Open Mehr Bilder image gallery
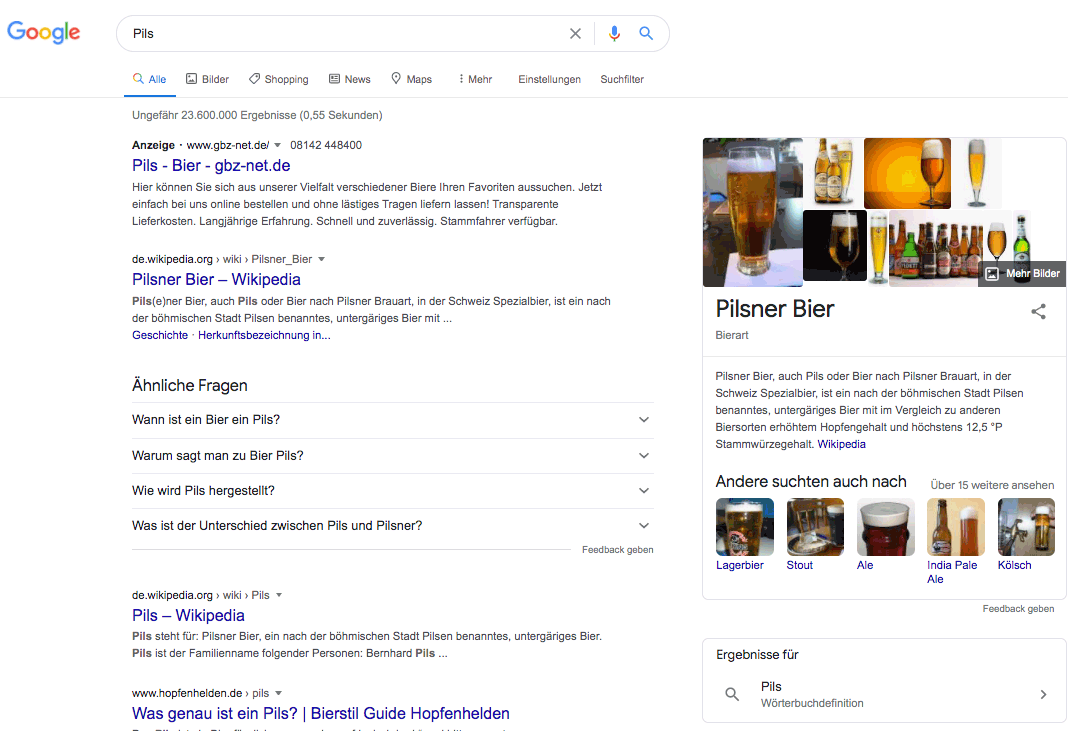Image resolution: width=1068 pixels, height=731 pixels. (1022, 273)
